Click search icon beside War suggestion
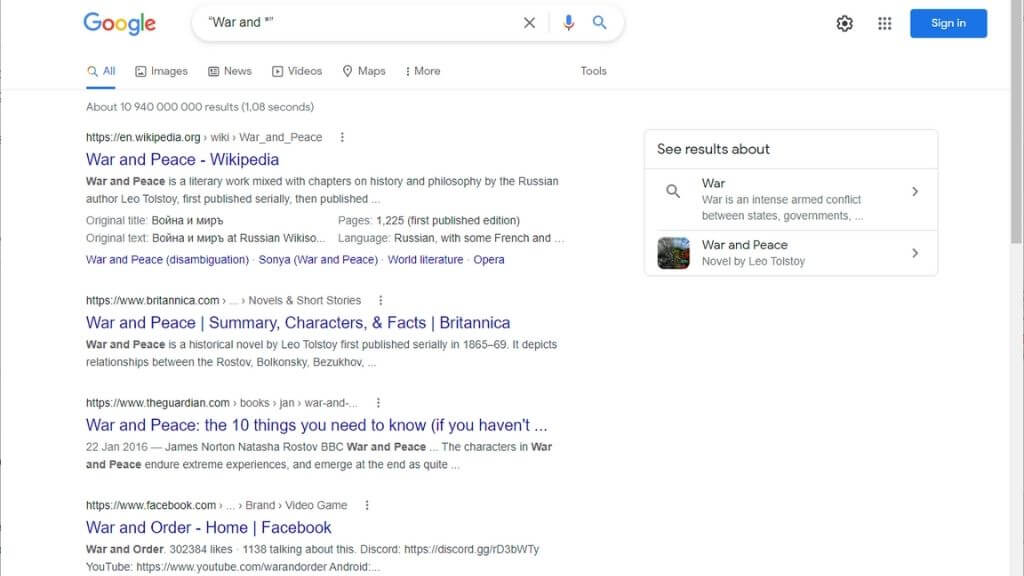Viewport: 1024px width, 576px height. (x=673, y=191)
